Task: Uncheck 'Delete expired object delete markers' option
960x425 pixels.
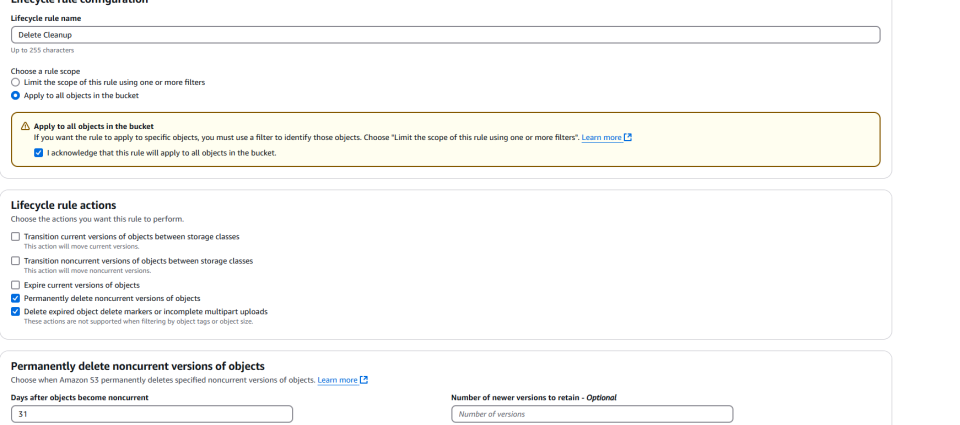Action: (15, 311)
